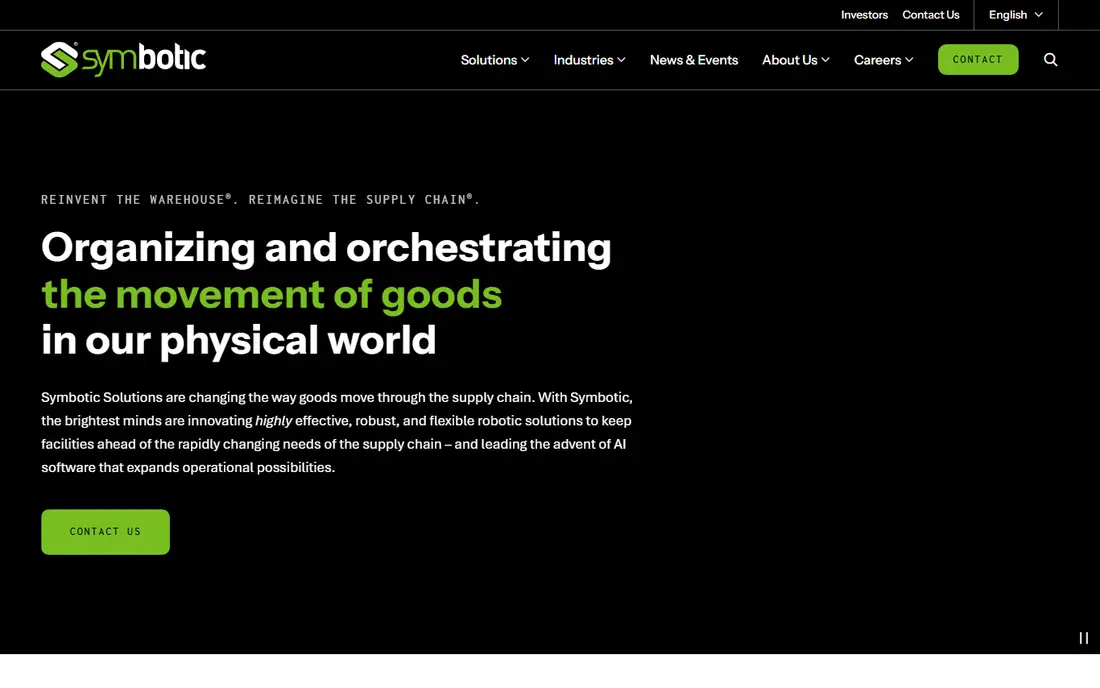Click the 'in our physical world' heading
The width and height of the screenshot is (1100, 688).
point(239,340)
